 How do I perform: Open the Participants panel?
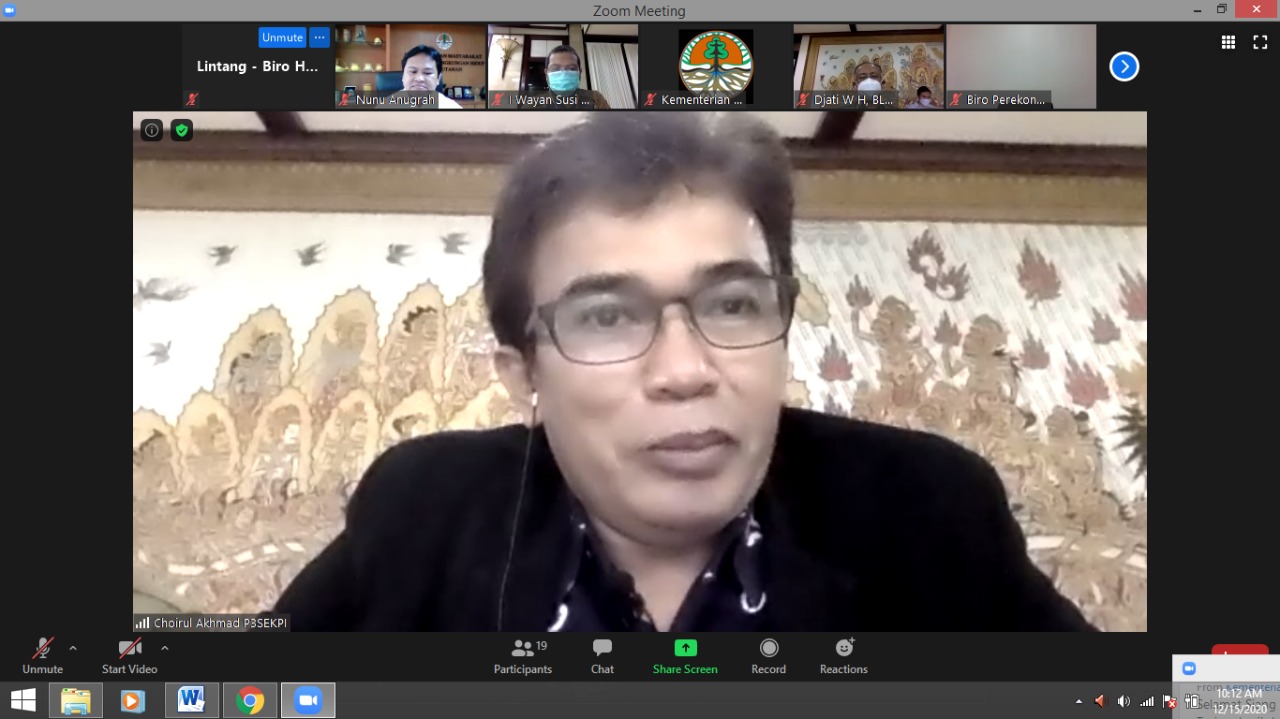pyautogui.click(x=522, y=649)
